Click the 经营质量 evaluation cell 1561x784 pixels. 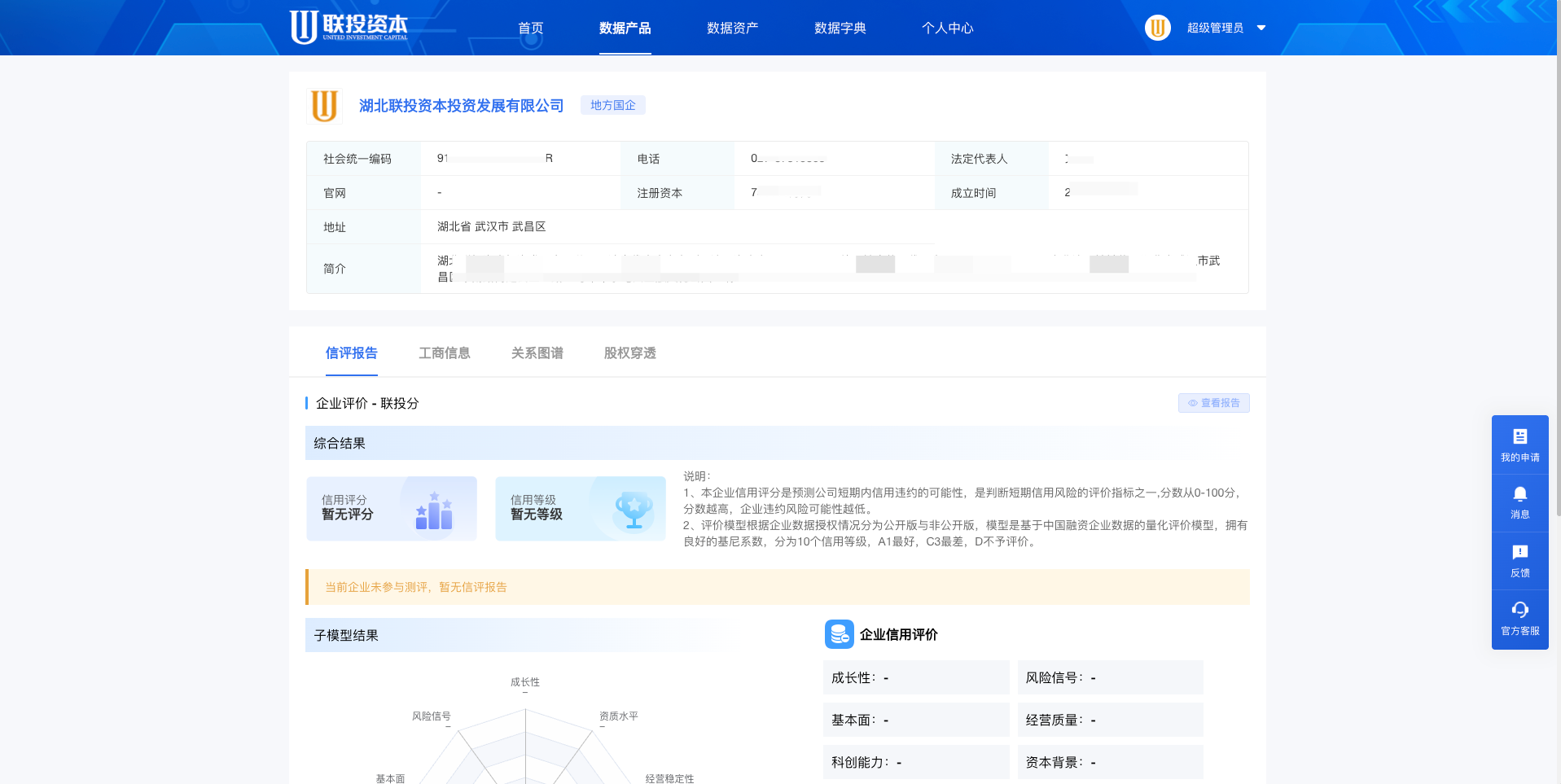point(1111,720)
